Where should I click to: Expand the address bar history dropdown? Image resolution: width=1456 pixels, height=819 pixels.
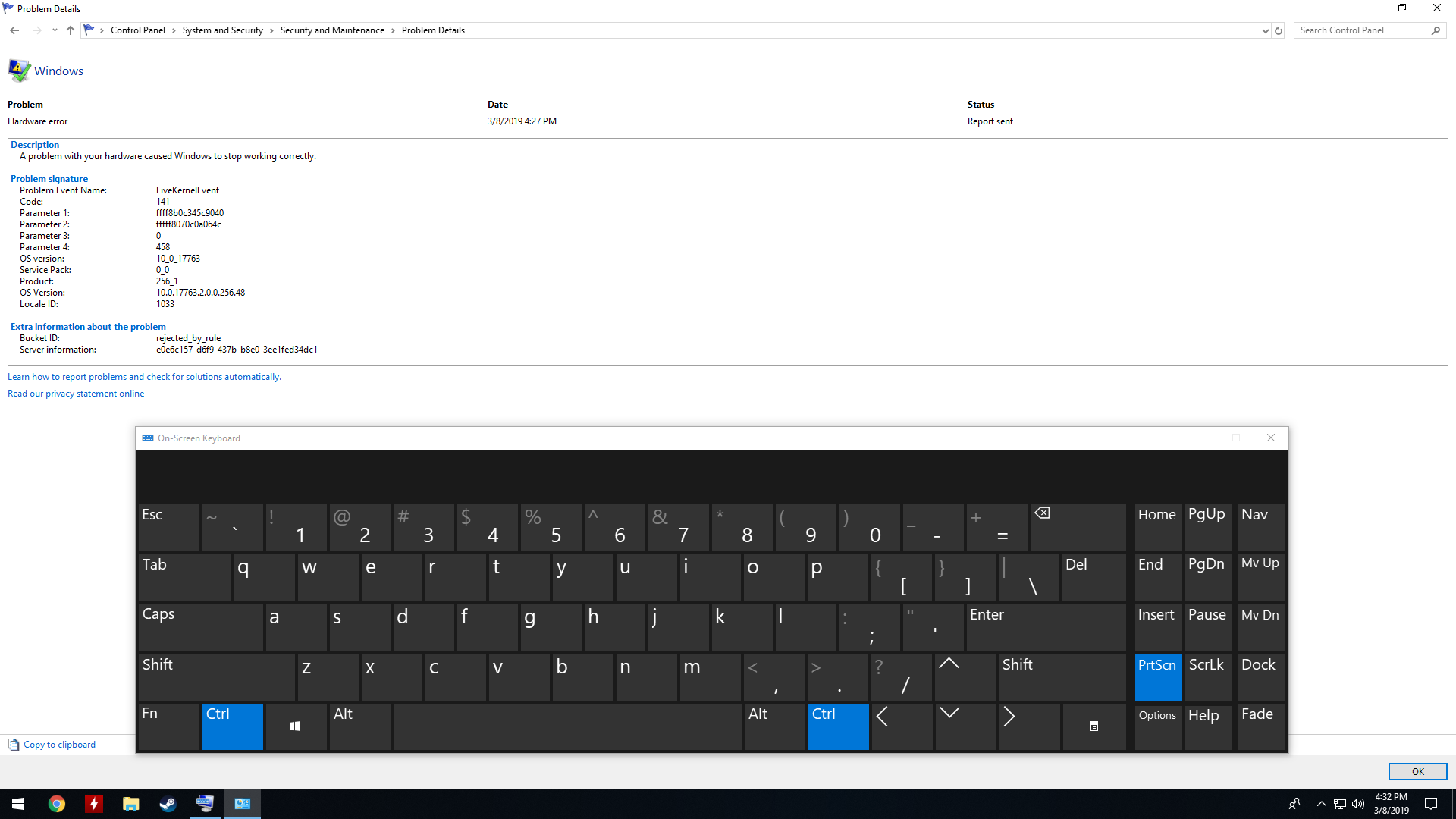coord(1265,30)
